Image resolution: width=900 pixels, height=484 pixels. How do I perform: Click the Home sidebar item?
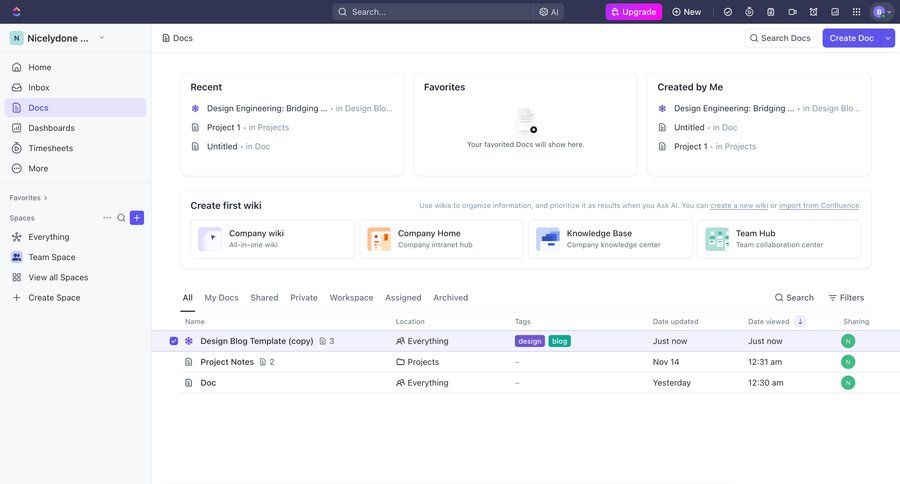pos(76,67)
